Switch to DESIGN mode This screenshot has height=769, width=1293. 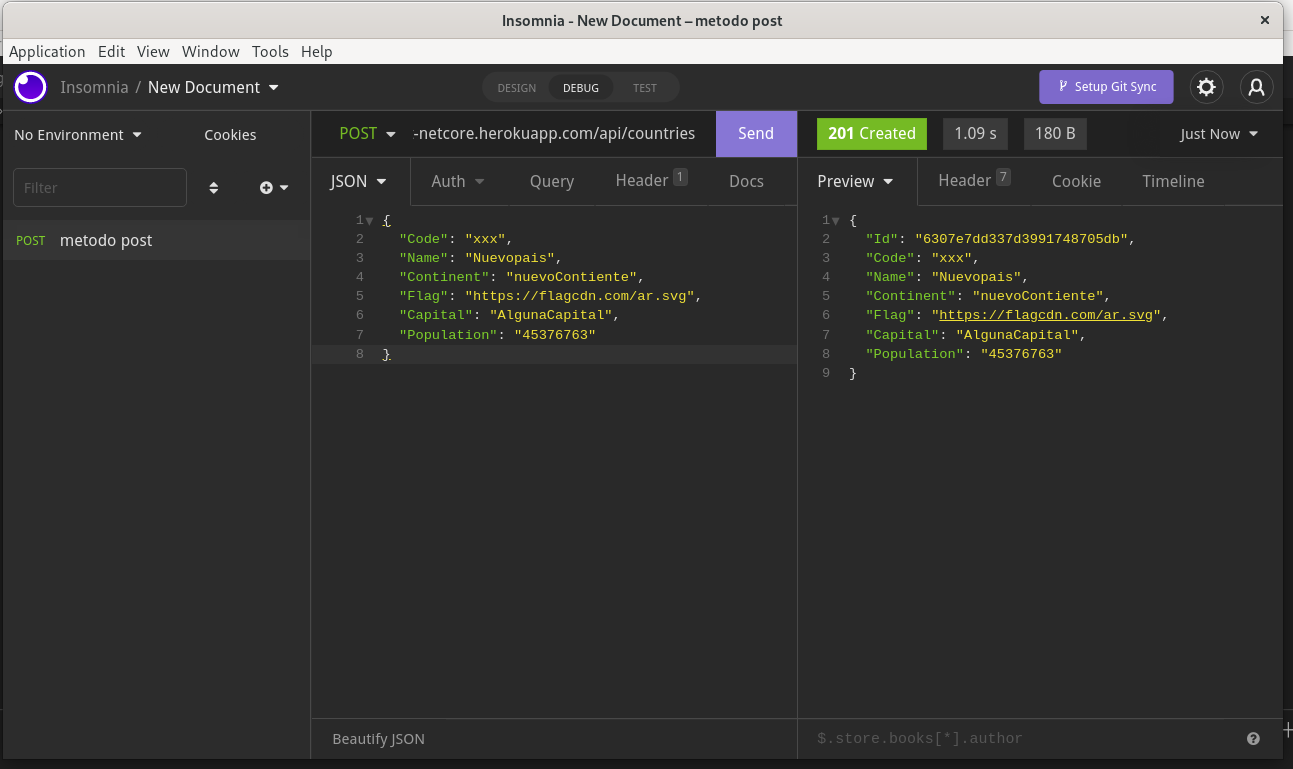(x=516, y=87)
